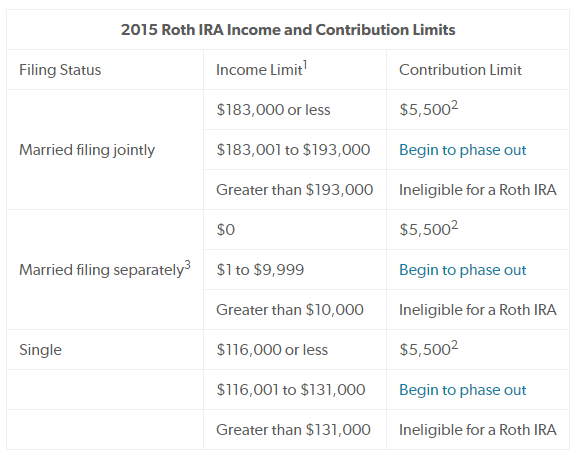Click the $5,500 contribution limit for Single
The width and height of the screenshot is (580, 458).
(429, 348)
